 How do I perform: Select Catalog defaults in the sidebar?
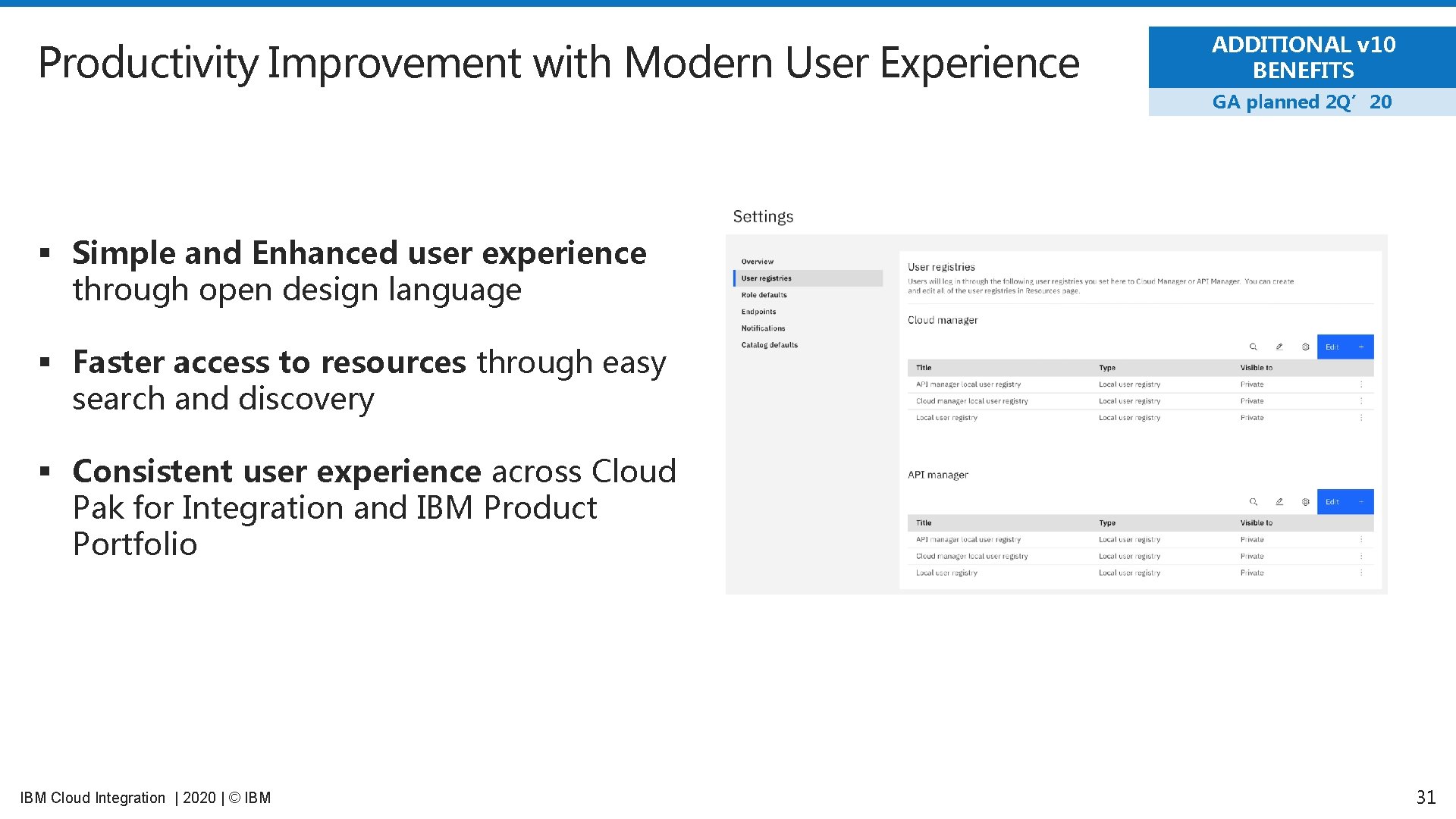tap(769, 345)
